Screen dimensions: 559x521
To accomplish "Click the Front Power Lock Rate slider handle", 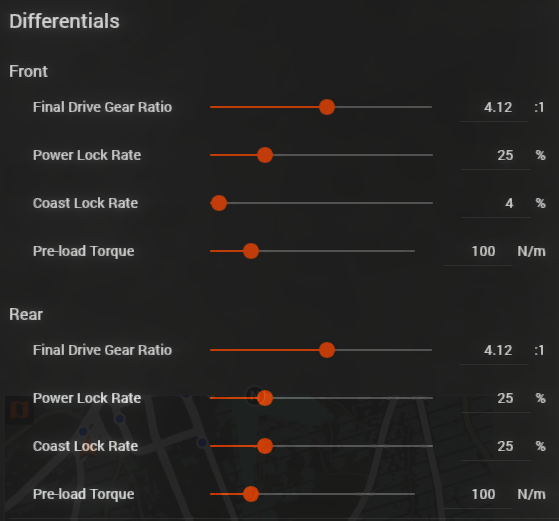I will point(265,155).
